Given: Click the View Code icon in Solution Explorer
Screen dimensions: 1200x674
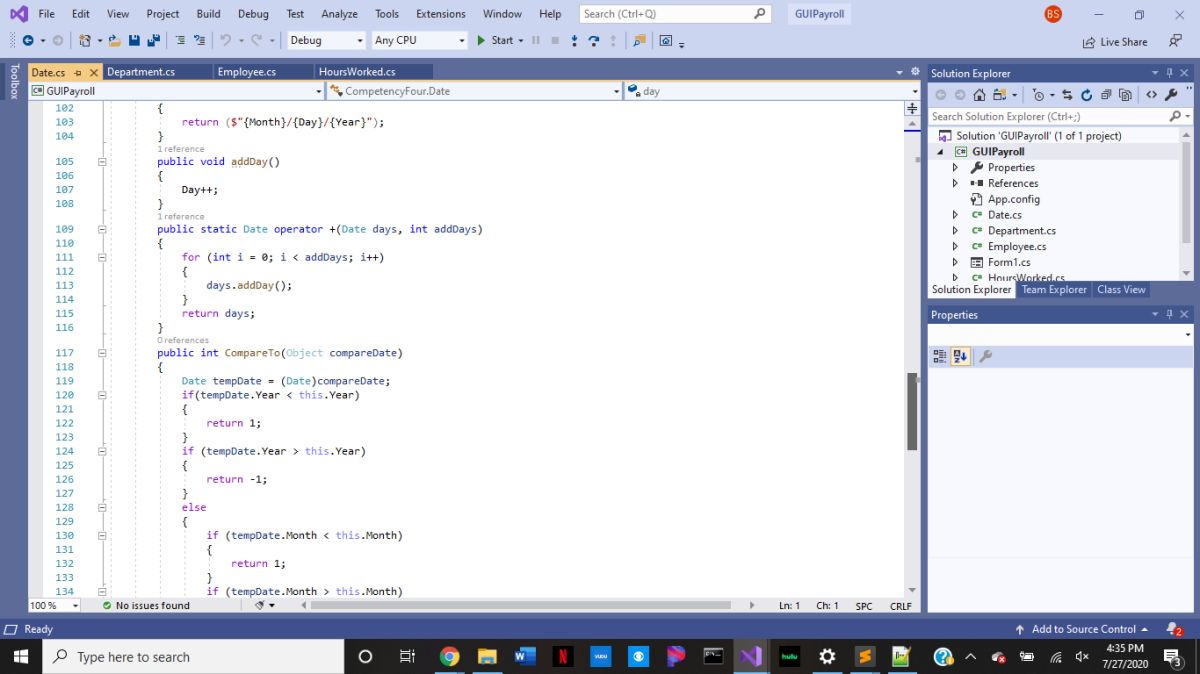Looking at the screenshot, I should tap(1151, 95).
